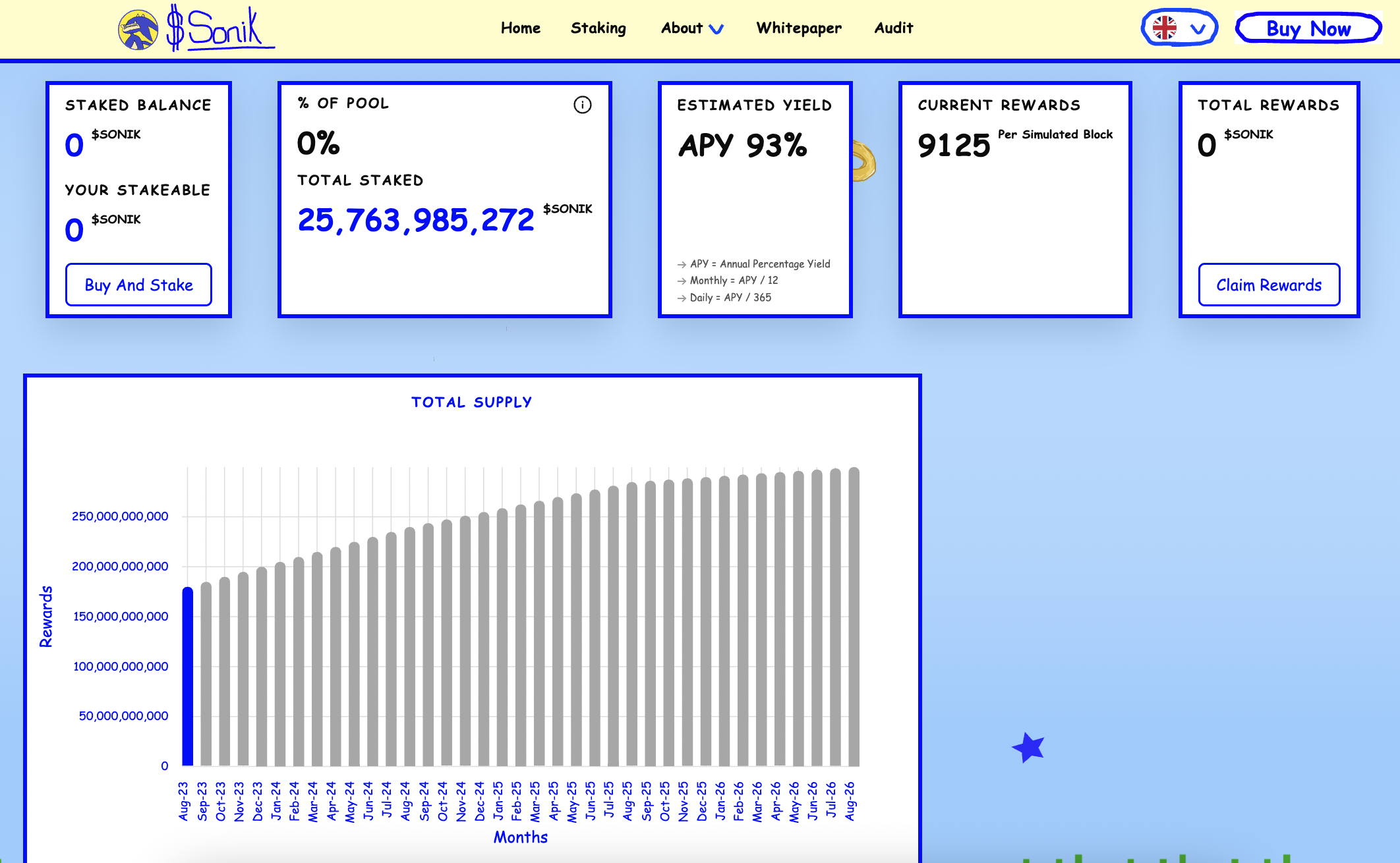
Task: Click the 250,000,000,000 y-axis label
Action: (x=120, y=516)
